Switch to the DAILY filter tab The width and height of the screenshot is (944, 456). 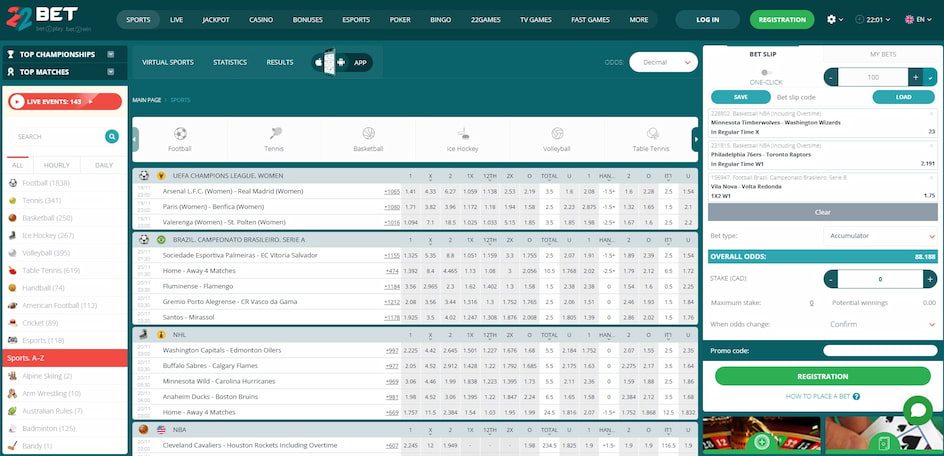pyautogui.click(x=104, y=165)
